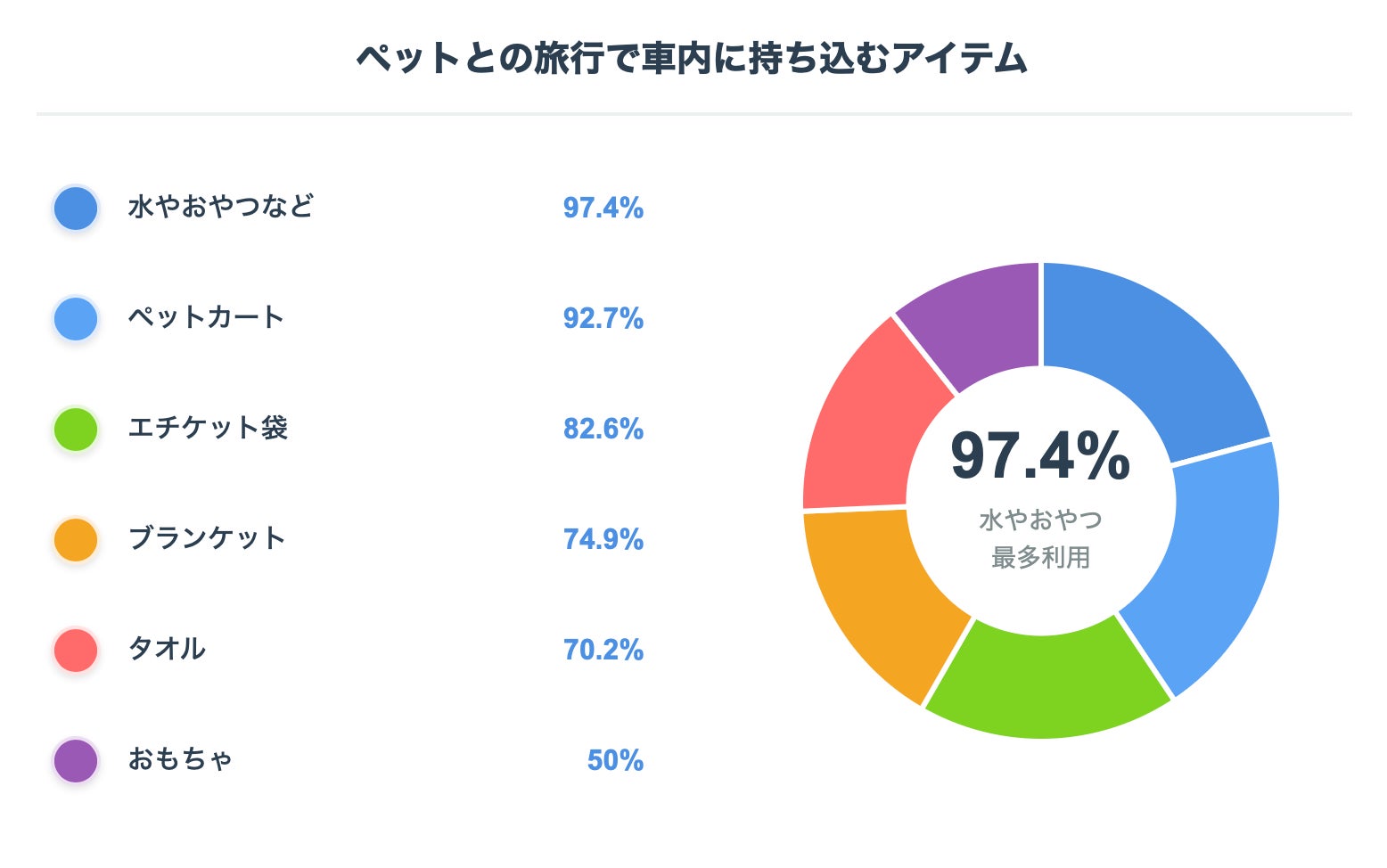This screenshot has width=1387, height=868.
Task: Click the 92.7% value in the legend
Action: [x=603, y=318]
